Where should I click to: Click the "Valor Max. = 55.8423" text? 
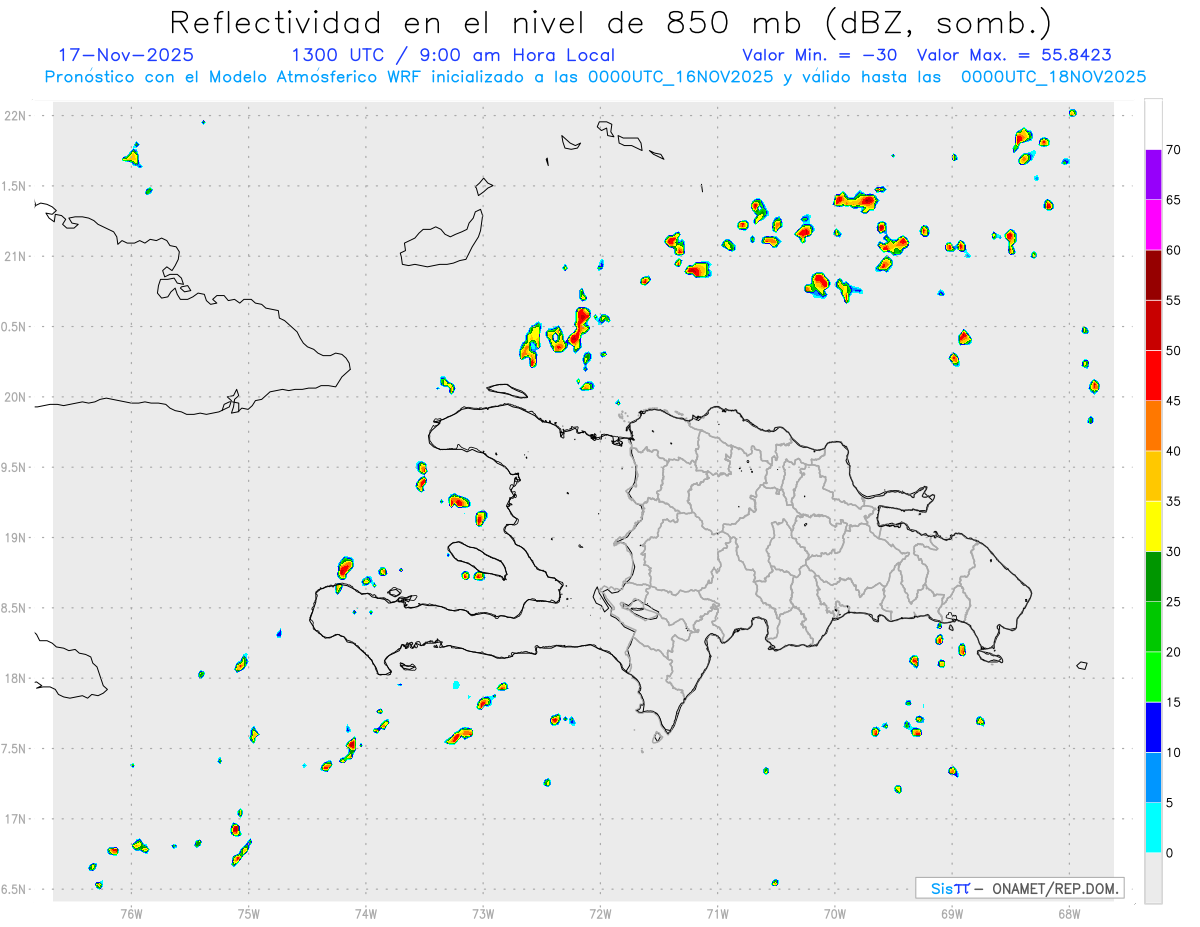1014,55
